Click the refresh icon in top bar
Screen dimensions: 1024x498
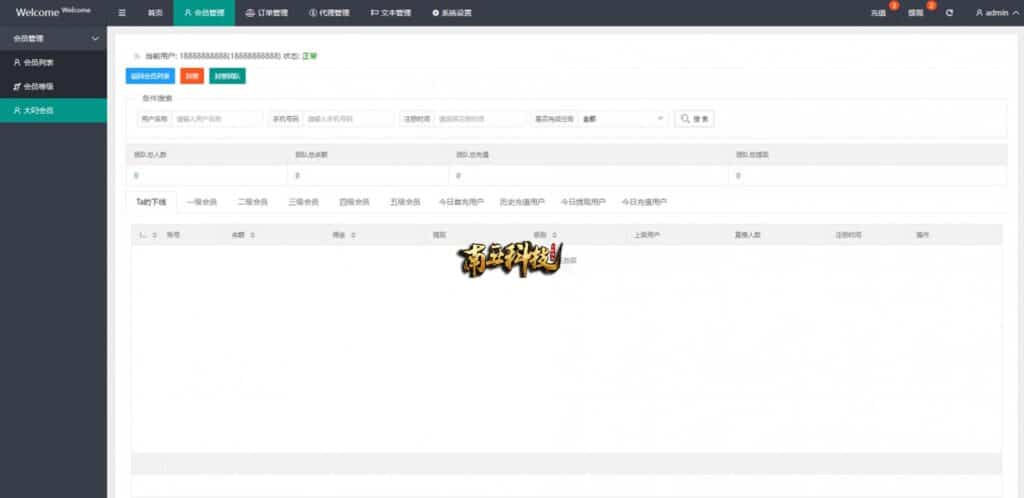(x=949, y=12)
